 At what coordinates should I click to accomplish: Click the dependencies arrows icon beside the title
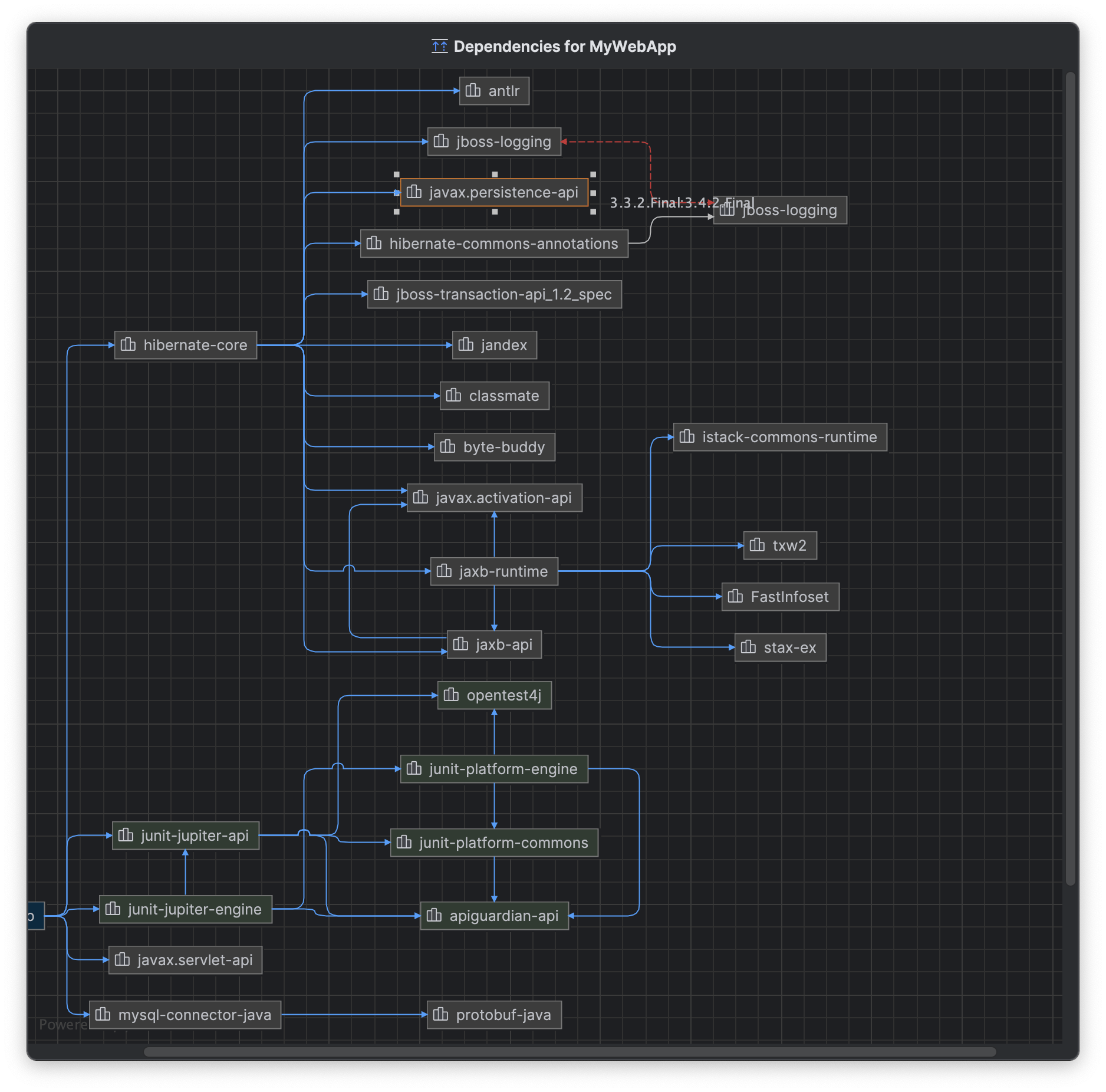[439, 45]
